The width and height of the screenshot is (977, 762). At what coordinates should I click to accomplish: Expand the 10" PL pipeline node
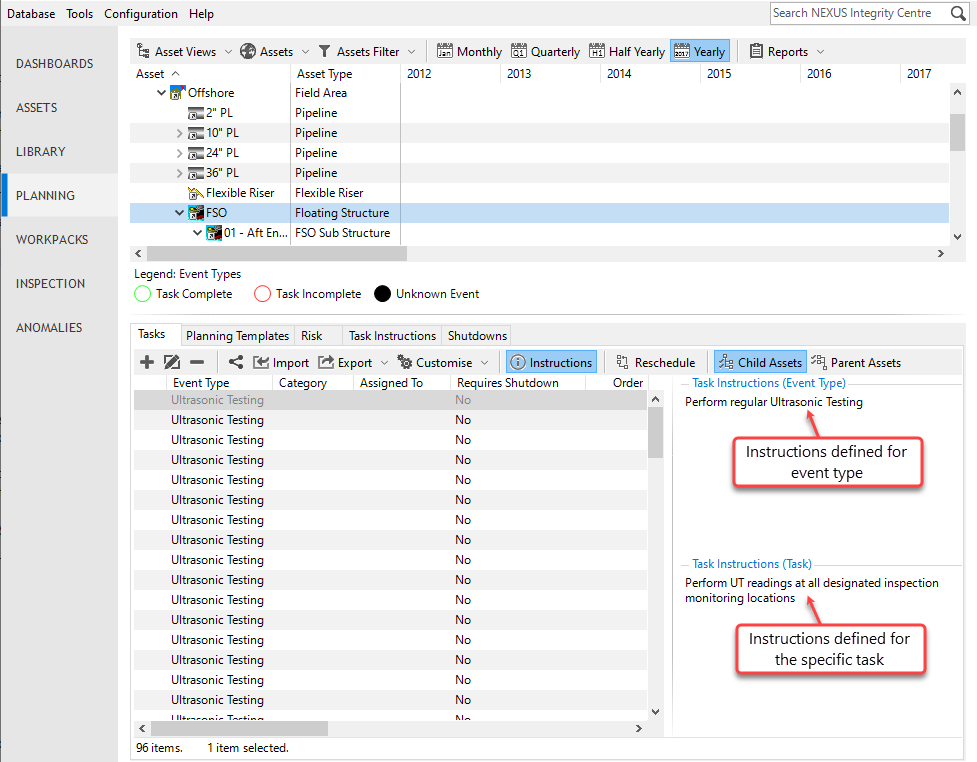coord(179,133)
